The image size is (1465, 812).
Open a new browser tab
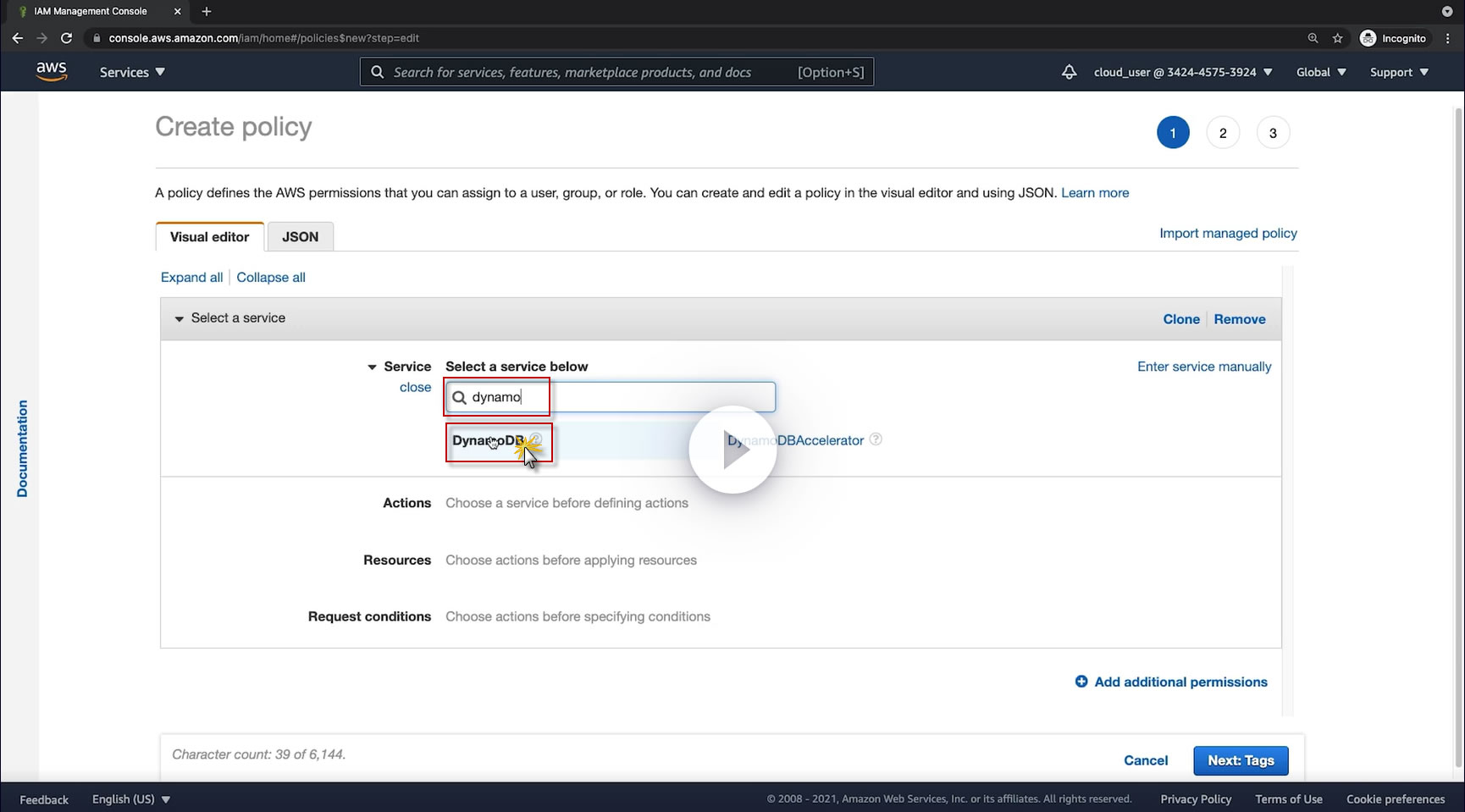click(x=207, y=12)
